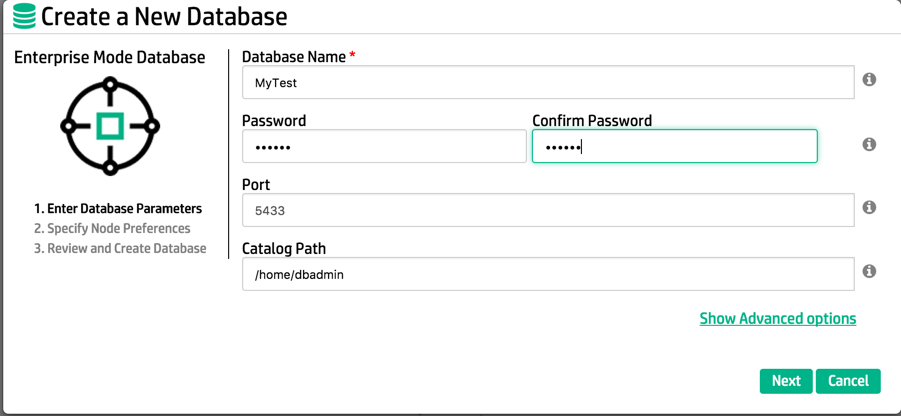
Task: Expand Show Advanced options
Action: [777, 319]
